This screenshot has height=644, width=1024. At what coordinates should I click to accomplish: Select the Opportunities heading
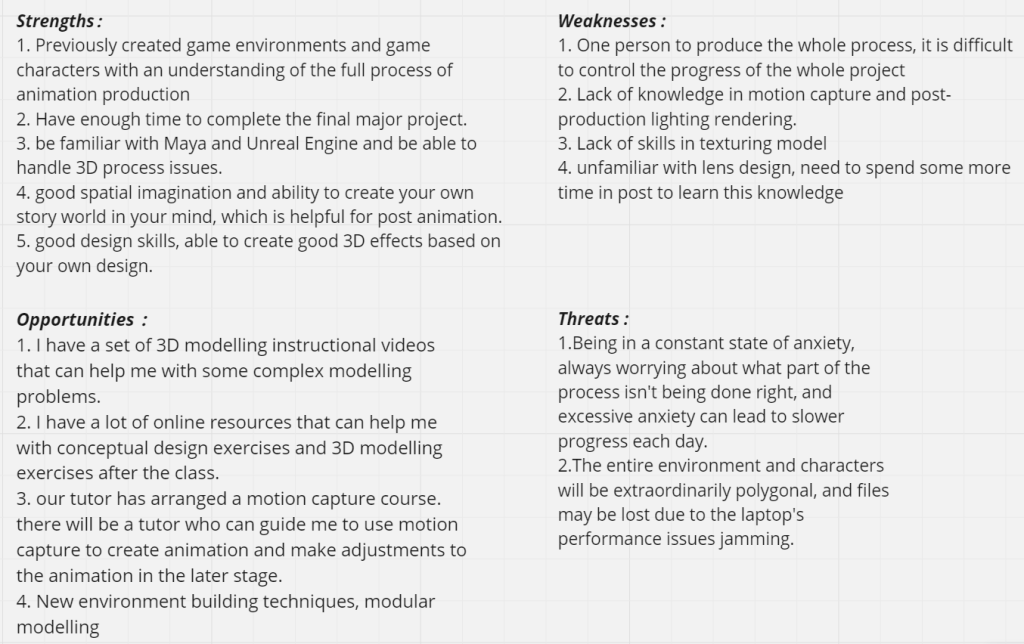pos(82,319)
